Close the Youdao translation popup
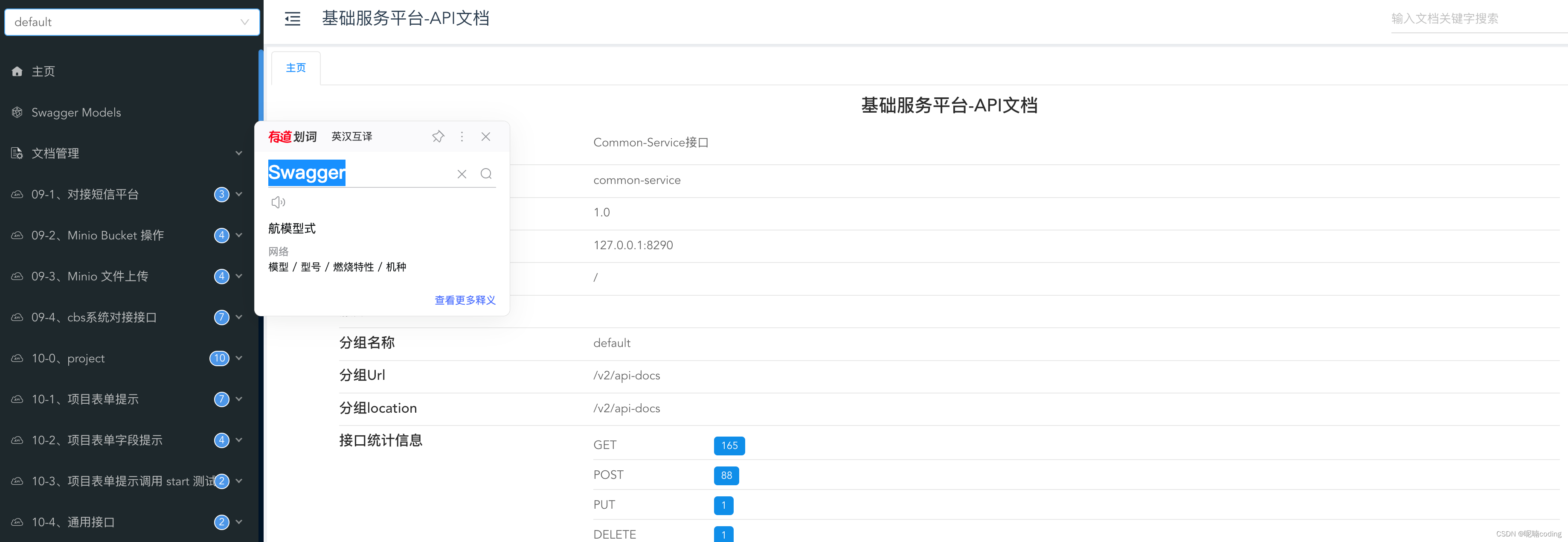1568x542 pixels. point(486,137)
